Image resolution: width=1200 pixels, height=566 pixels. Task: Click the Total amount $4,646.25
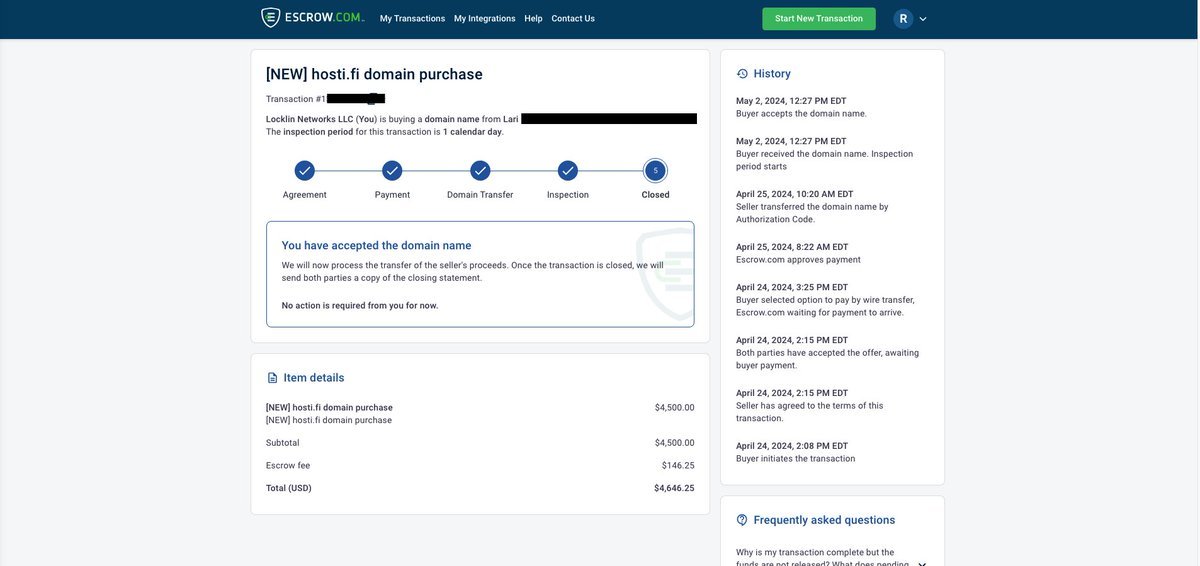click(x=674, y=488)
